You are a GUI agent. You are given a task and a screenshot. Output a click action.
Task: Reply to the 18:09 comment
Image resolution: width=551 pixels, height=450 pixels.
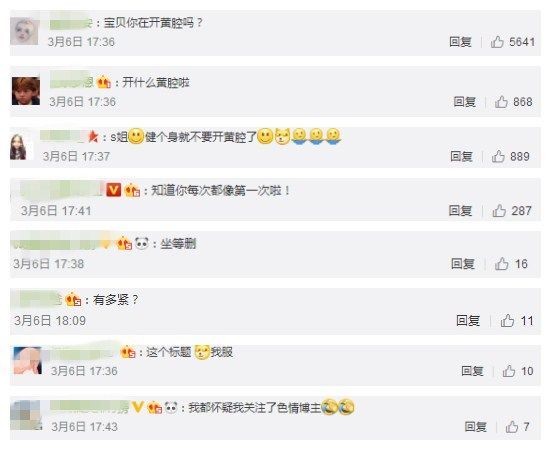point(468,321)
